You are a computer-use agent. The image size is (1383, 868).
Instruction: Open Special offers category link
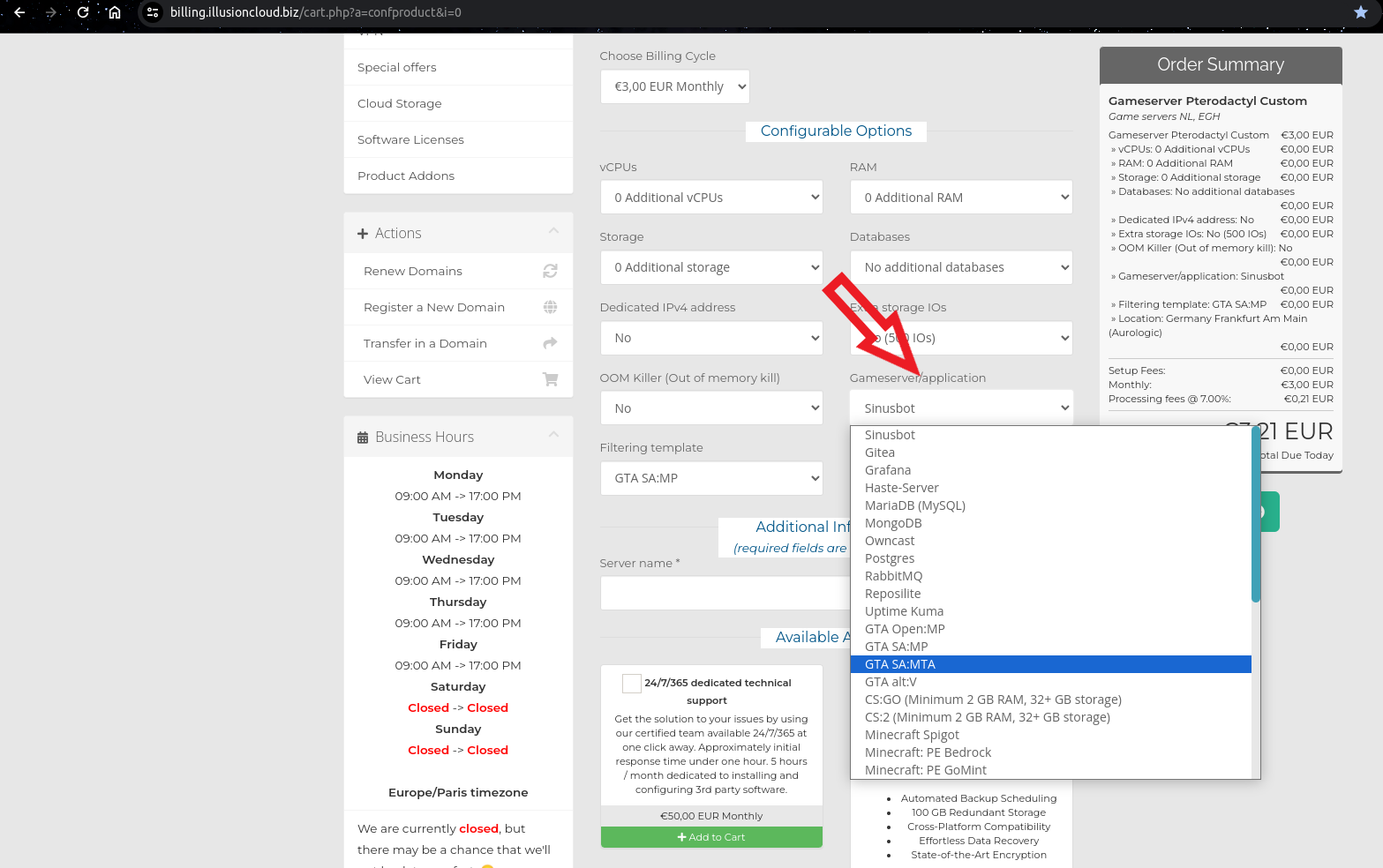pyautogui.click(x=458, y=67)
